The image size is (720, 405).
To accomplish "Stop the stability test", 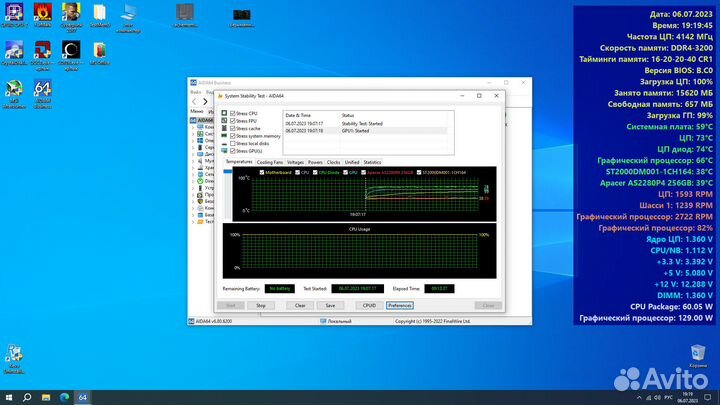I will click(x=261, y=305).
